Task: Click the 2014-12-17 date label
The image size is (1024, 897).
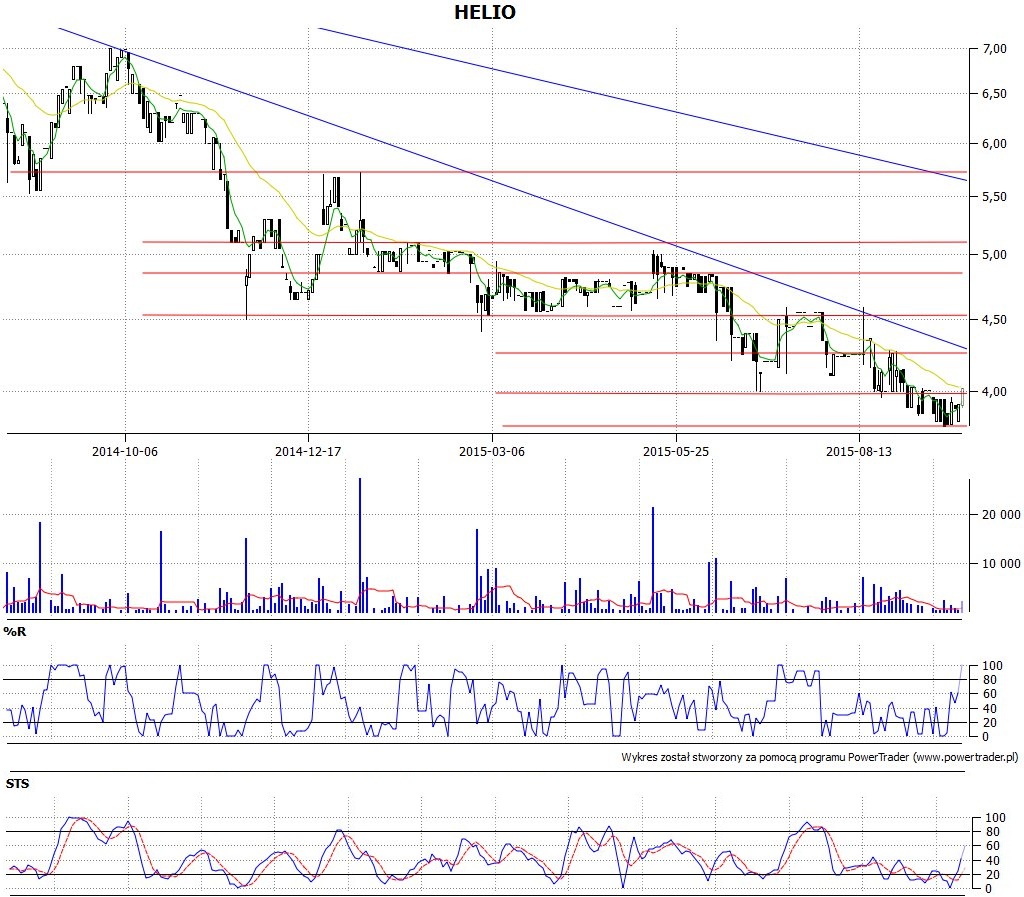Action: [x=308, y=451]
